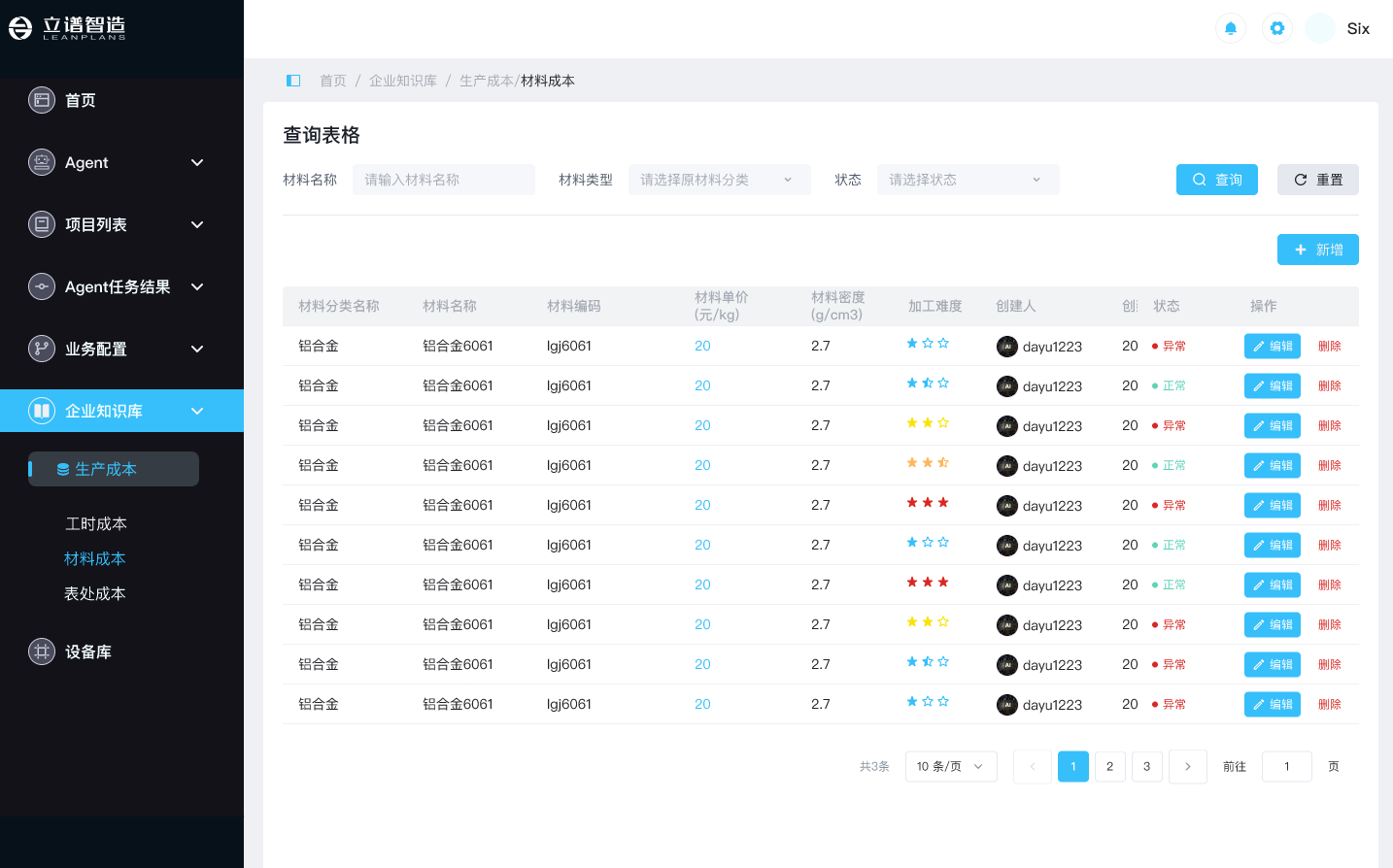Click the 项目列表 sidebar icon
This screenshot has width=1393, height=868.
[42, 224]
